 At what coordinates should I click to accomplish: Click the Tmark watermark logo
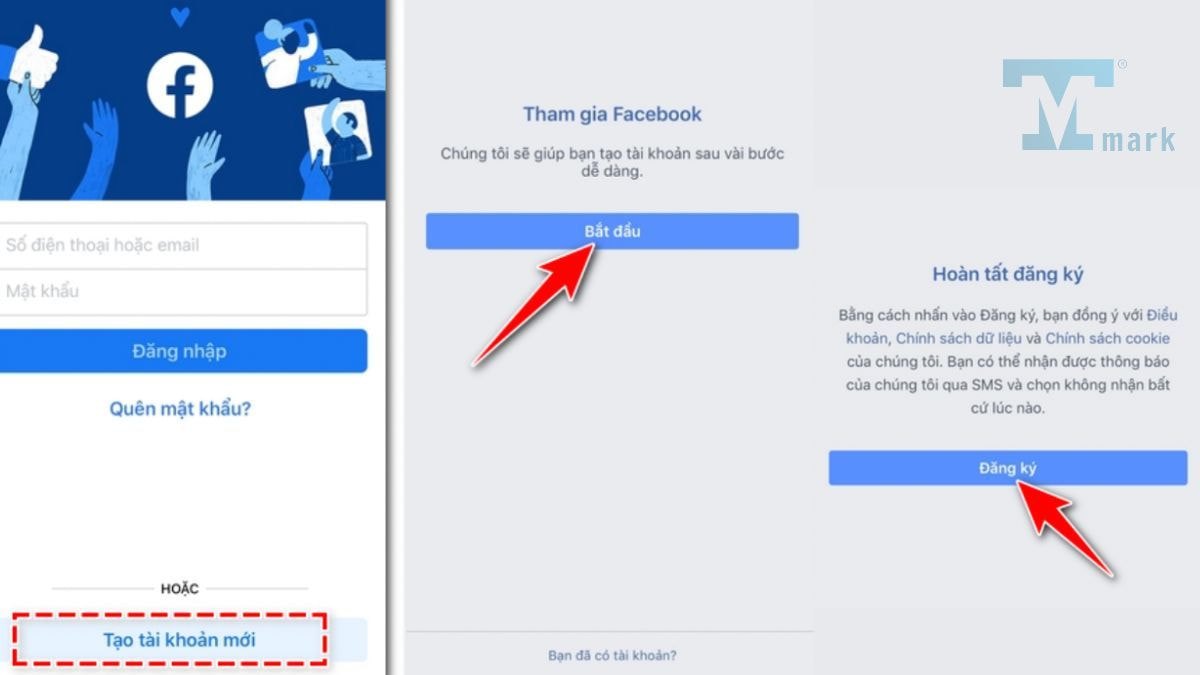[x=1089, y=105]
